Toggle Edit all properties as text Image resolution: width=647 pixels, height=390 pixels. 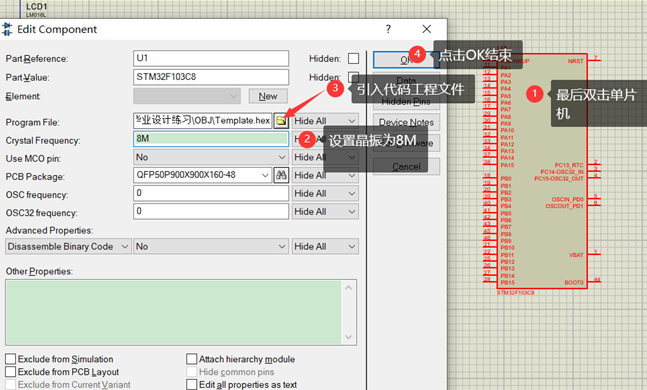pos(191,384)
